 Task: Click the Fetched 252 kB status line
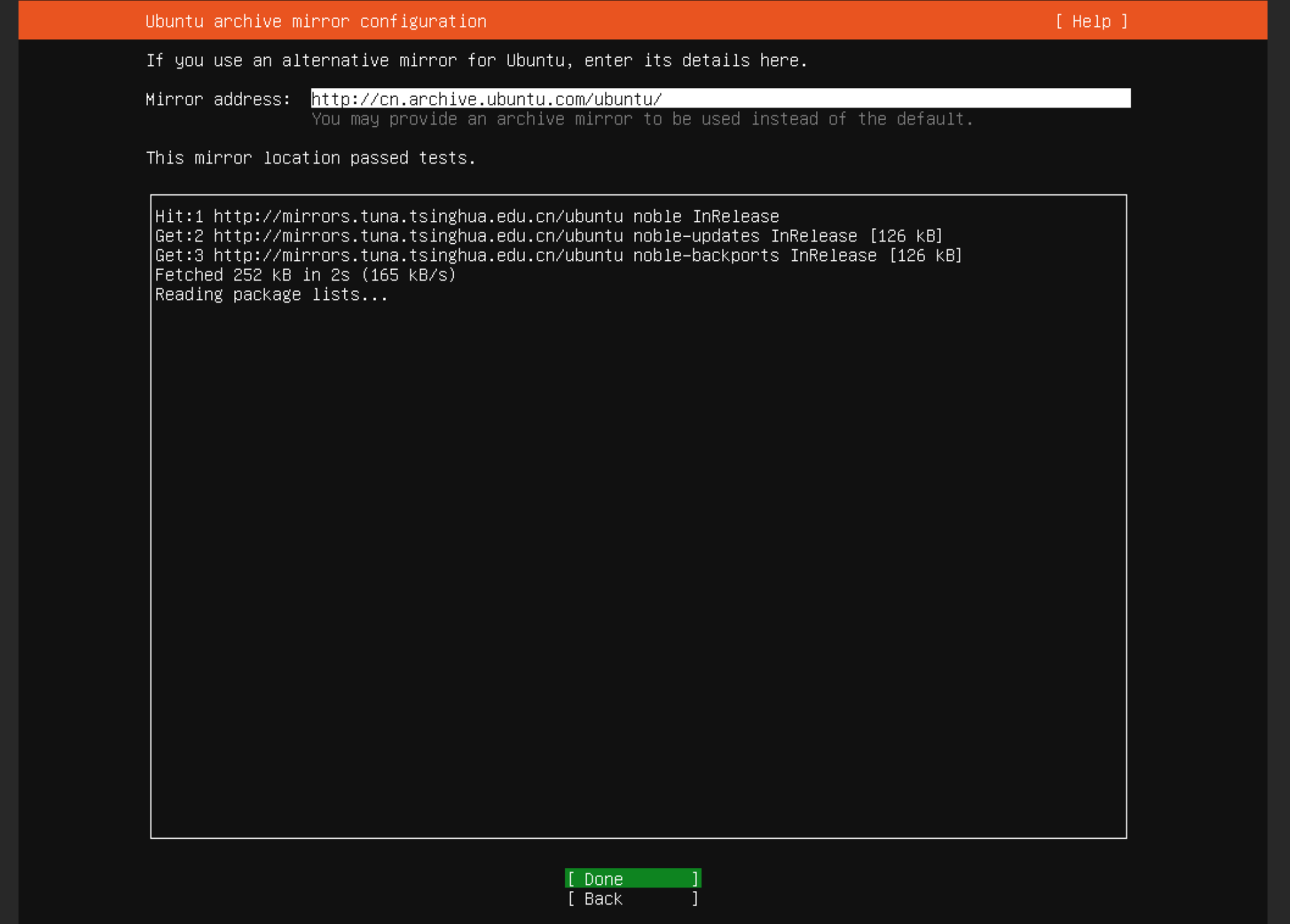pos(304,275)
